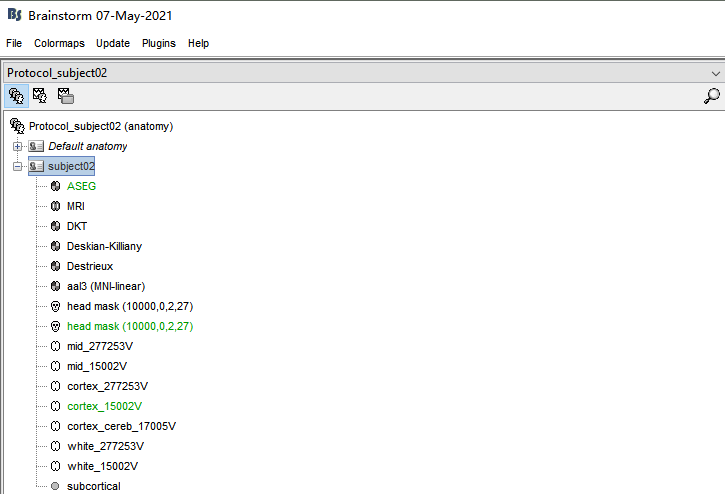The height and width of the screenshot is (494, 725).
Task: Open the Plugins menu
Action: [x=159, y=43]
